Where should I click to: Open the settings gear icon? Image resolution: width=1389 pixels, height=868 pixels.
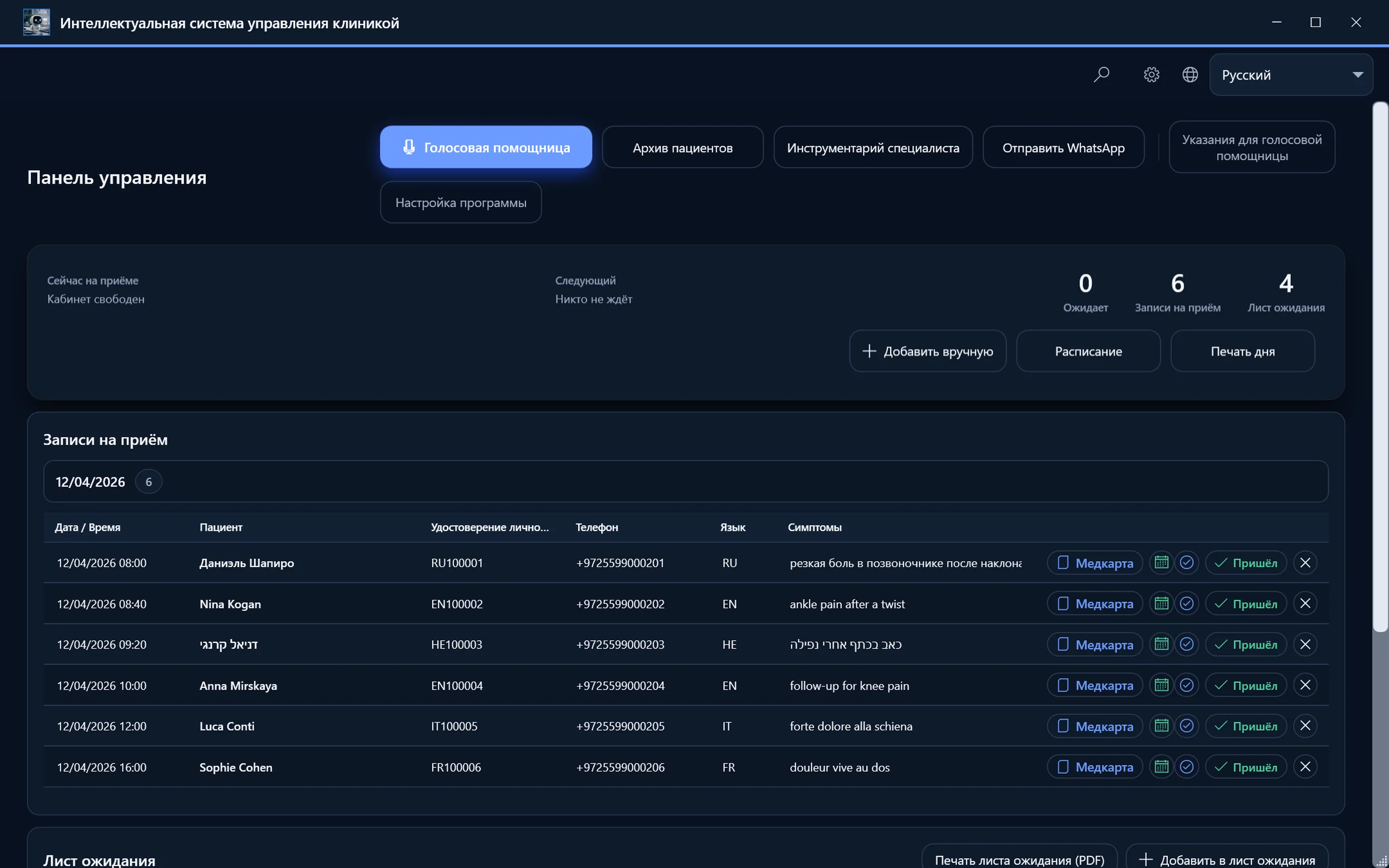tap(1151, 75)
